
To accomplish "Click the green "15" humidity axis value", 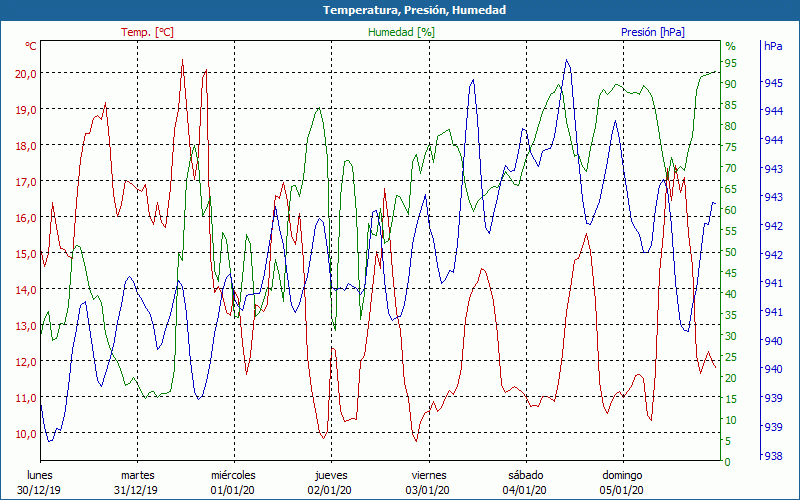I will pos(731,399).
